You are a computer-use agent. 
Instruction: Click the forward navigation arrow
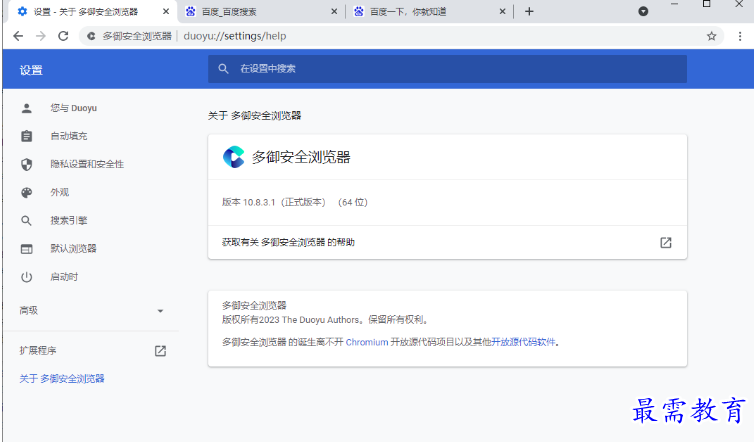[41, 36]
